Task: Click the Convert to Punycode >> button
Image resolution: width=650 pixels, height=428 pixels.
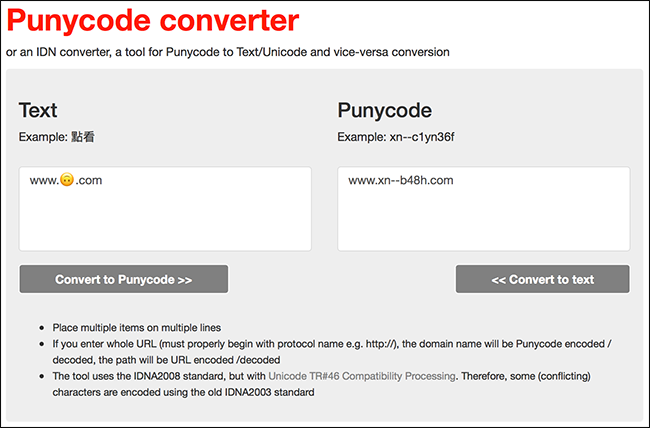Action: (124, 279)
